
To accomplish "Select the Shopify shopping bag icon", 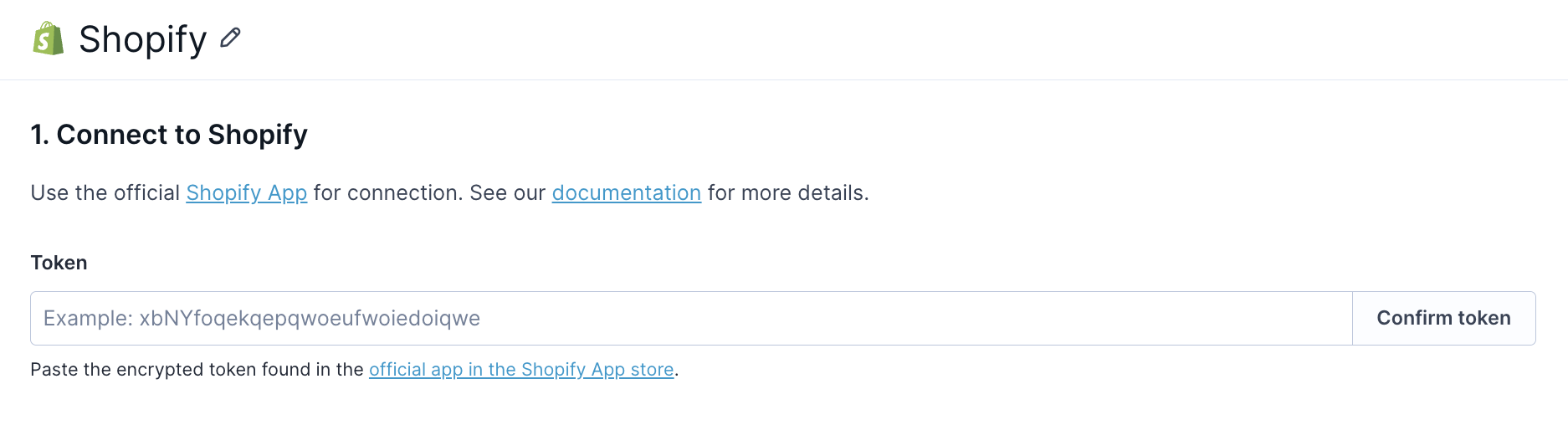I will click(49, 38).
